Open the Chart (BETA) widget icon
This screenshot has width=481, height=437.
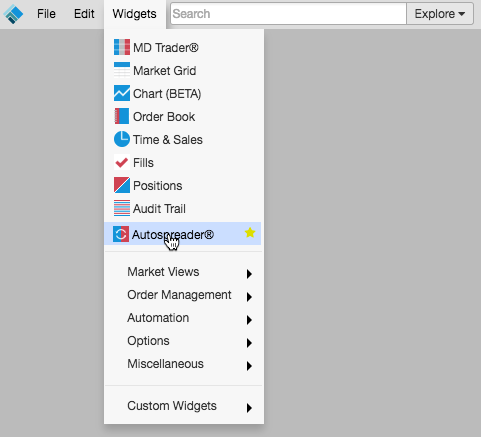pos(122,93)
